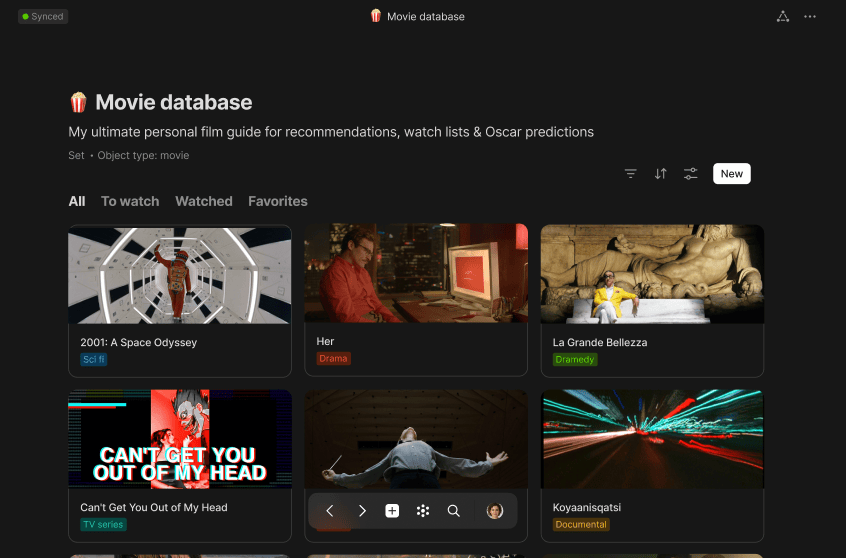The height and width of the screenshot is (558, 846).
Task: Select the All view tab
Action: [77, 201]
